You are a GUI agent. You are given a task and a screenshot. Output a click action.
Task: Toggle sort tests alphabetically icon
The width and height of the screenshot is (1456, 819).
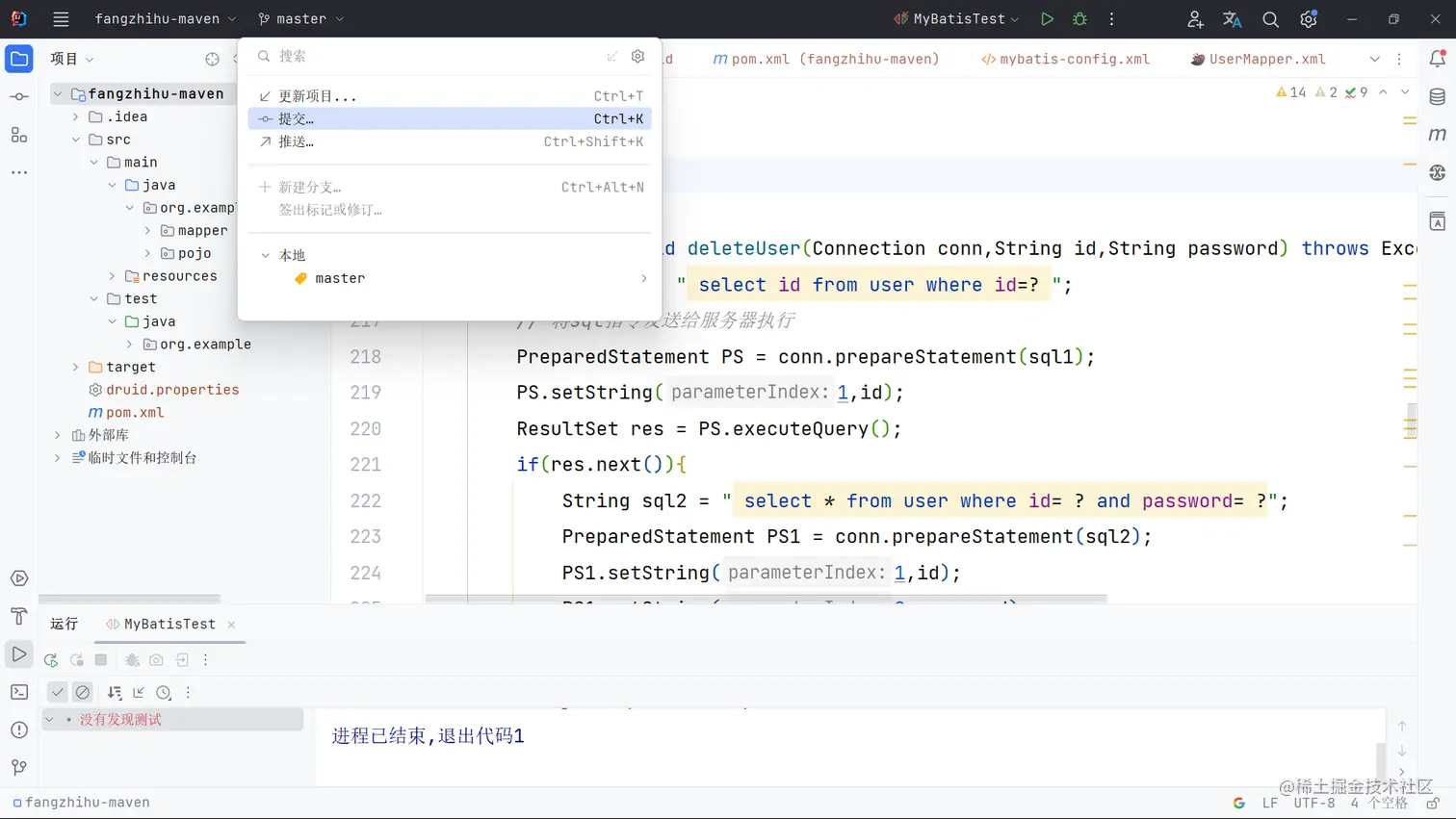pyautogui.click(x=115, y=692)
